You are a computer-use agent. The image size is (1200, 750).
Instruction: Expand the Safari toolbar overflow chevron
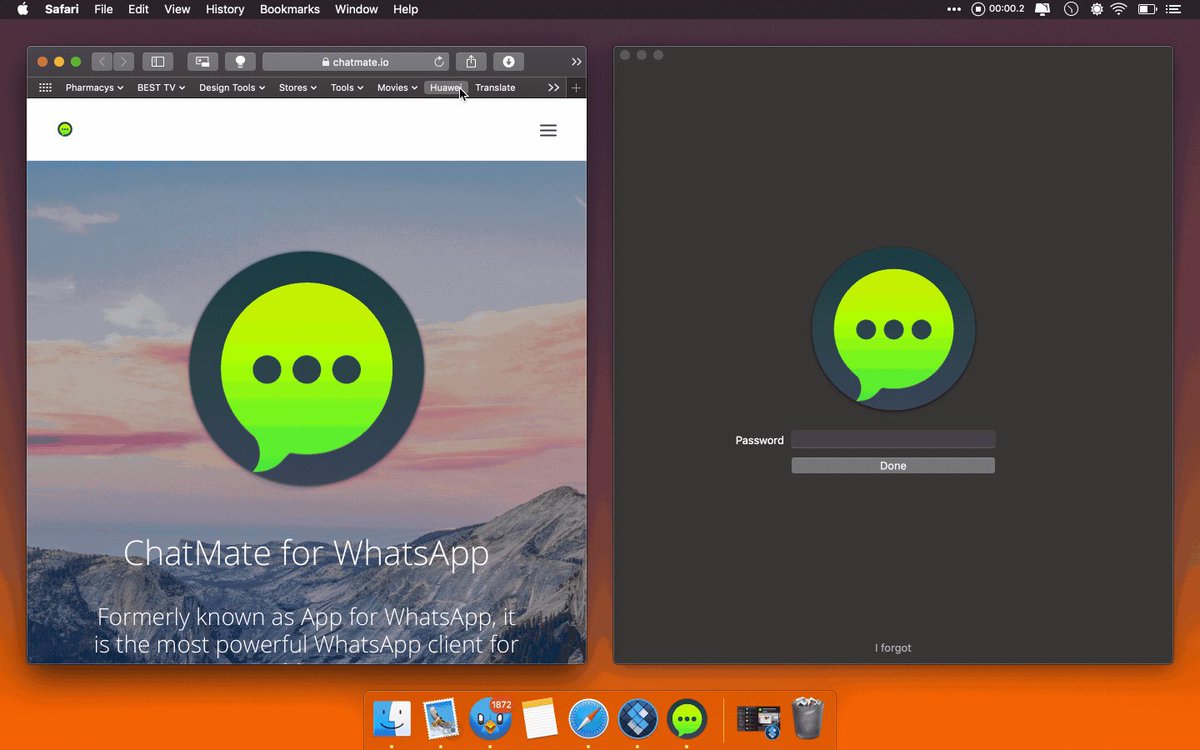click(x=576, y=62)
